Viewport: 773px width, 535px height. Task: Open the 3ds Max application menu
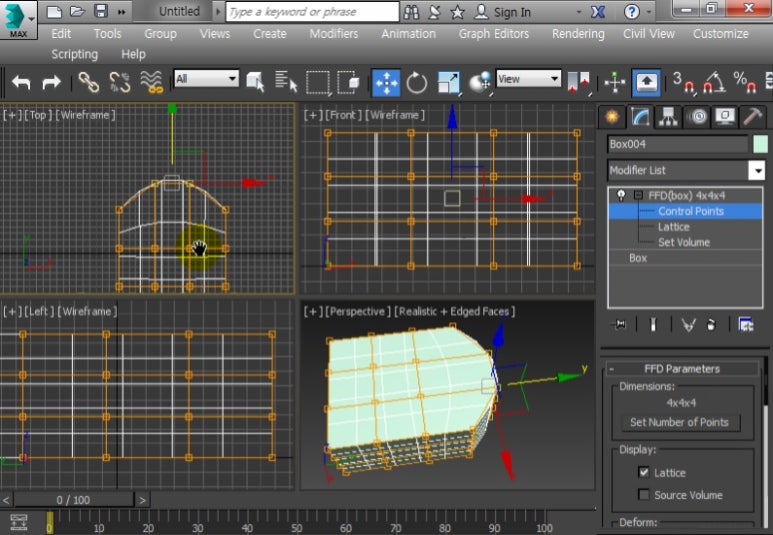tap(18, 20)
